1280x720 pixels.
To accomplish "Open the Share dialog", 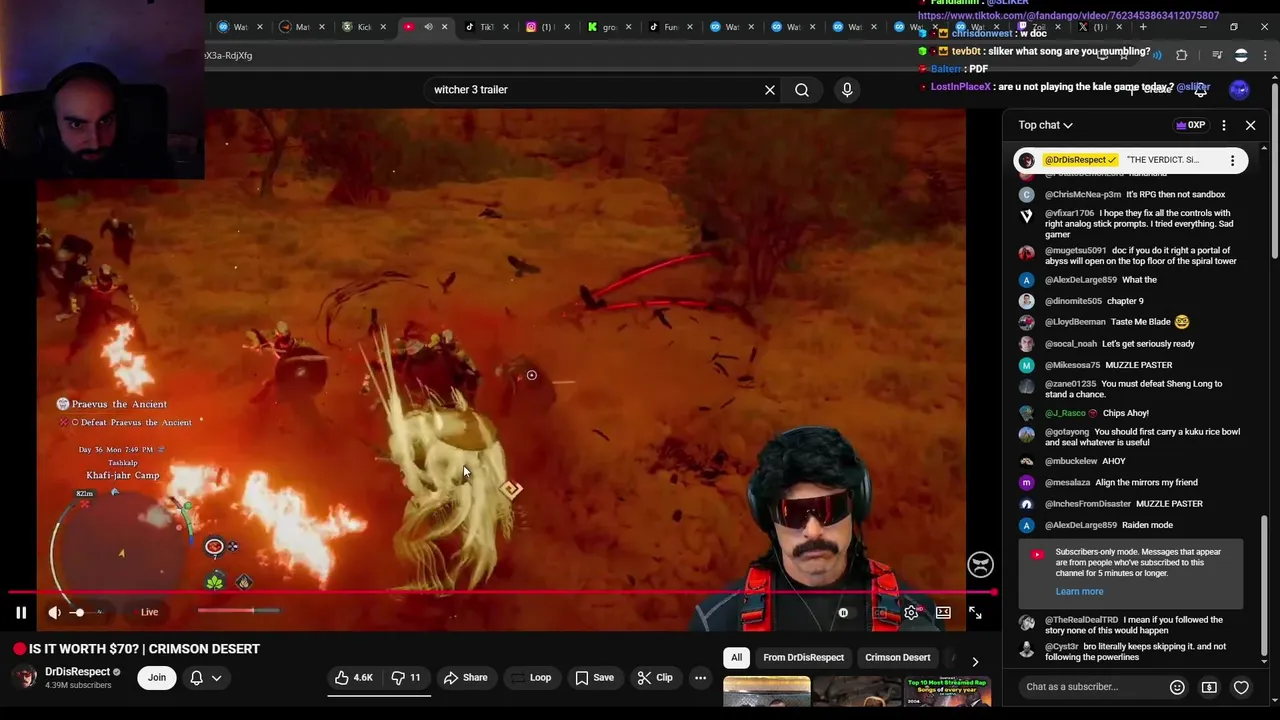I will 466,678.
